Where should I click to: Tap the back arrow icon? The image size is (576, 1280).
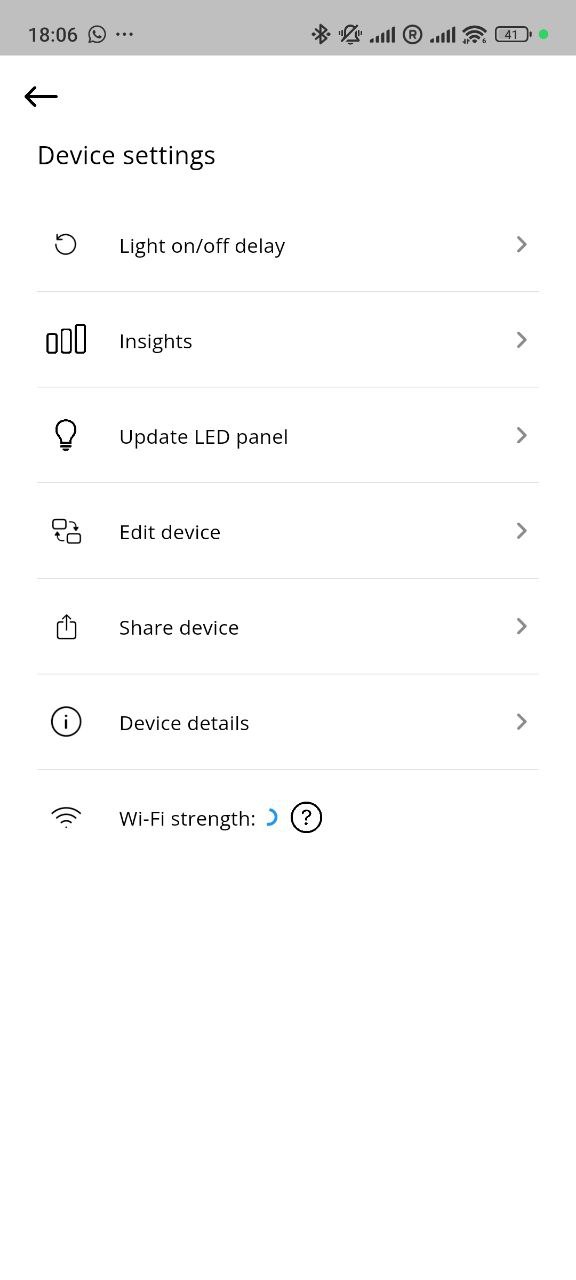coord(41,96)
